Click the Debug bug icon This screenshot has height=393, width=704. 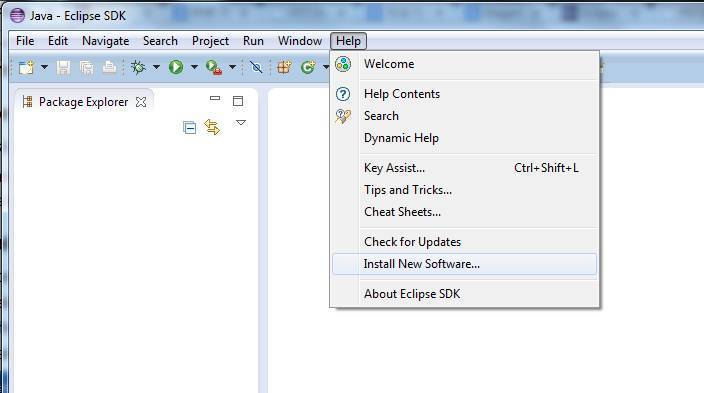[138, 67]
